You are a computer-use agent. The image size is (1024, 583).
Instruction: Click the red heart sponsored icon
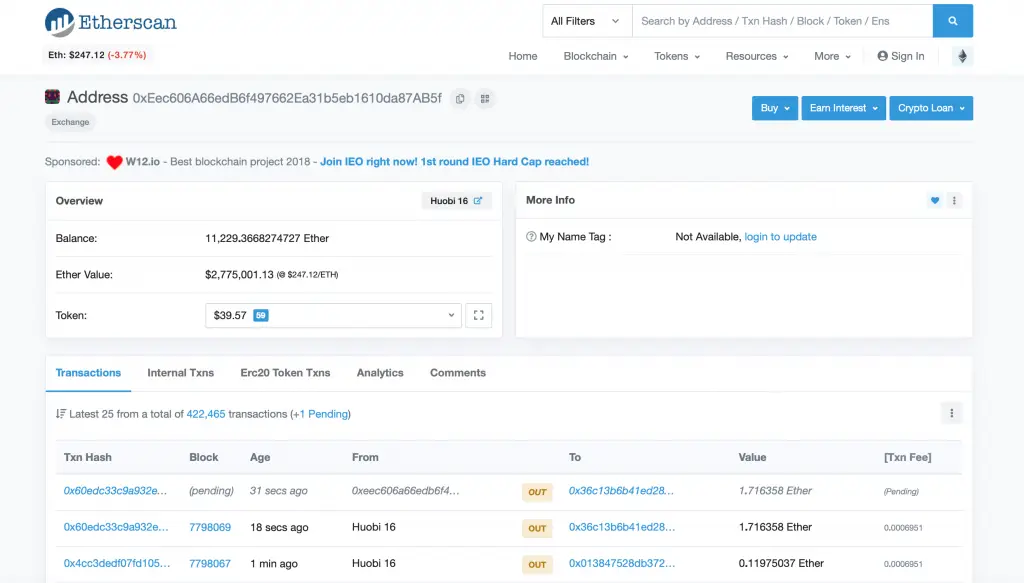(114, 162)
